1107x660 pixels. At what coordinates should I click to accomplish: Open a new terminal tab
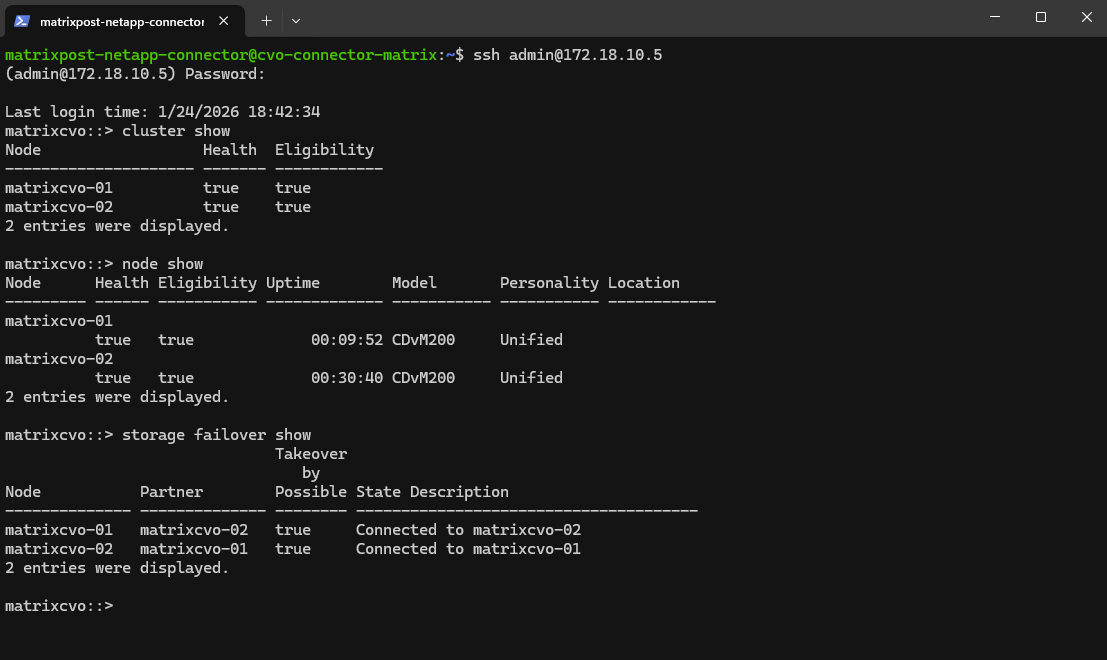point(266,20)
